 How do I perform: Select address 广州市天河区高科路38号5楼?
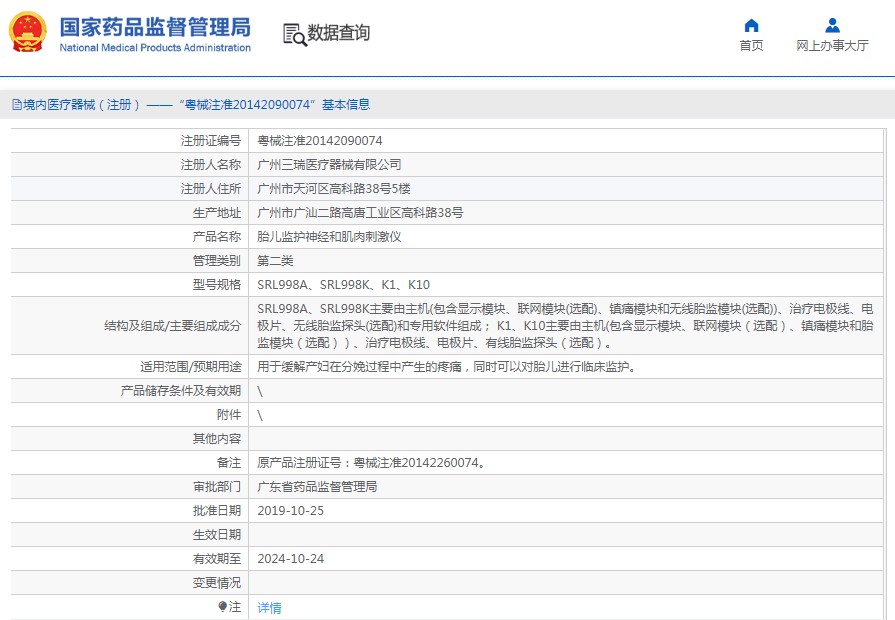click(x=334, y=188)
